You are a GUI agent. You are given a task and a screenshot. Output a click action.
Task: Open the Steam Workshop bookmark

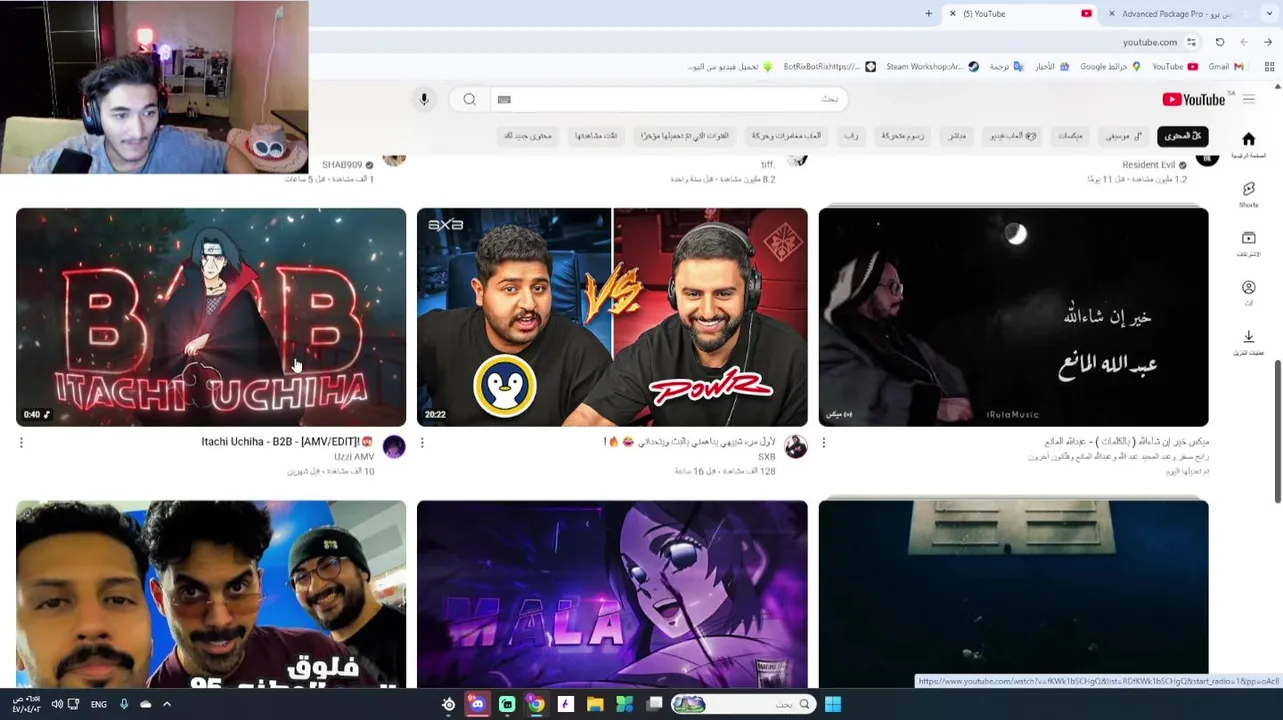[932, 67]
